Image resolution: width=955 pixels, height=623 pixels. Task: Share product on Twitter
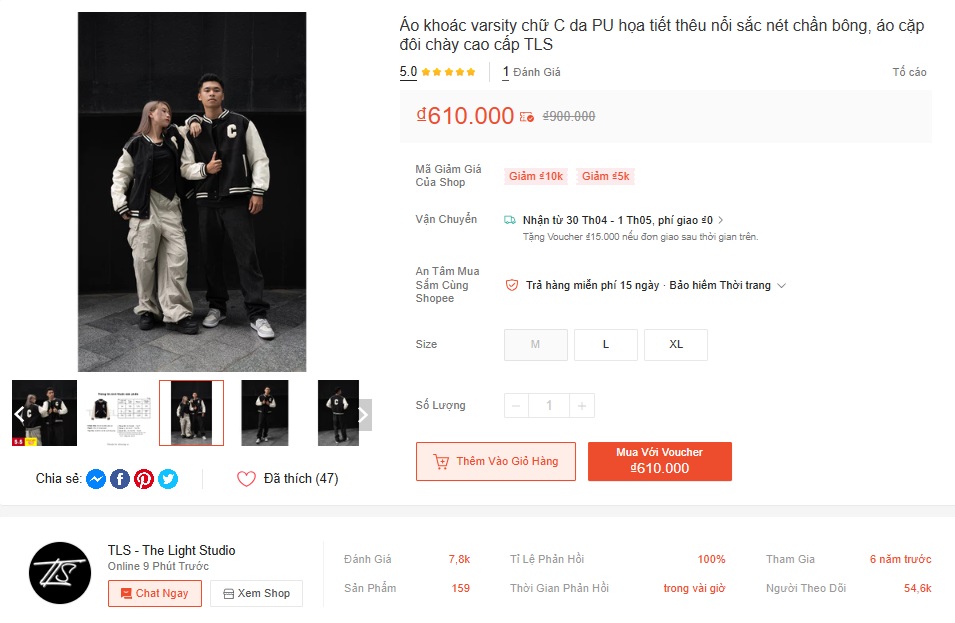168,479
